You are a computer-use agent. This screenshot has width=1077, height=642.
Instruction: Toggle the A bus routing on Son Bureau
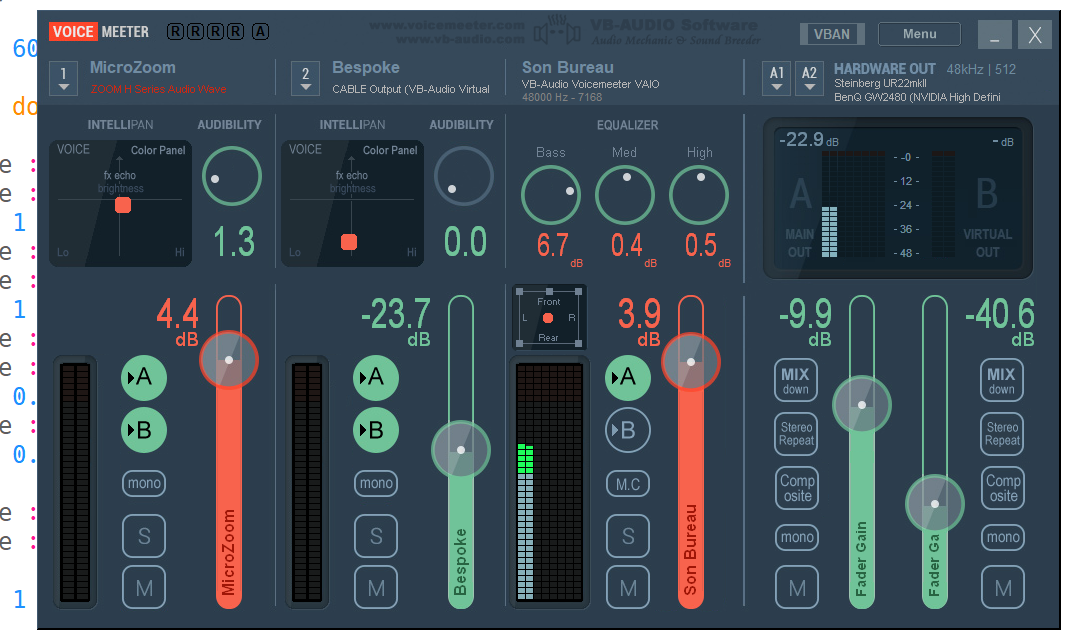[x=628, y=377]
